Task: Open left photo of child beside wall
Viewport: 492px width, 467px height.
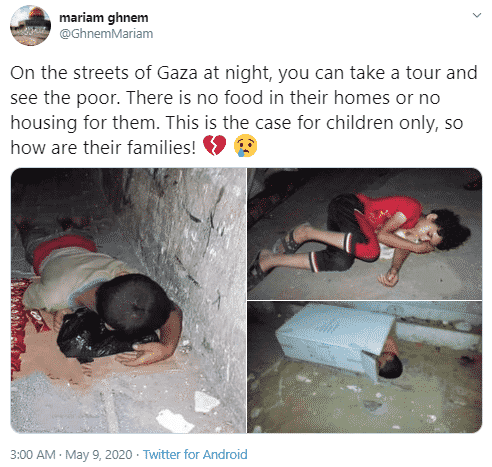Action: [x=128, y=301]
